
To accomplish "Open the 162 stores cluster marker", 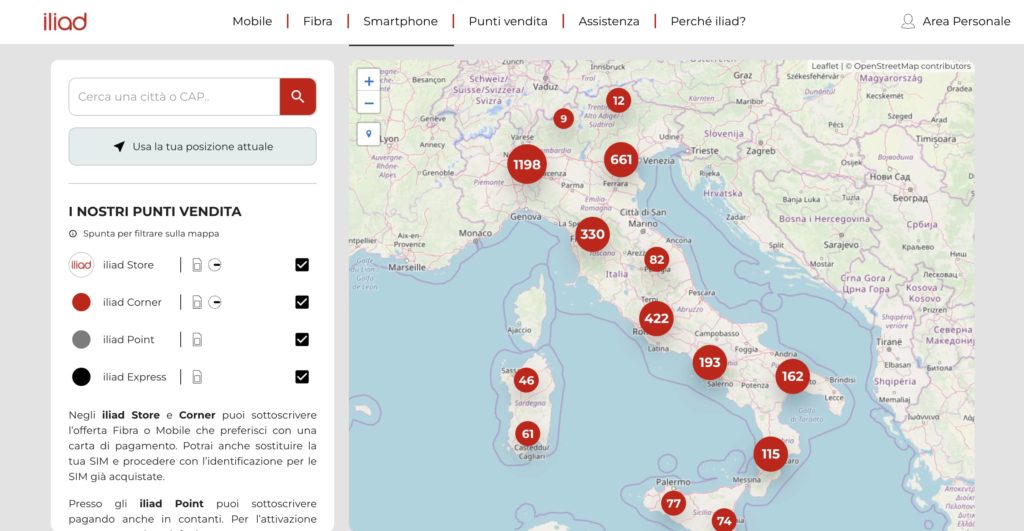I will tap(793, 376).
